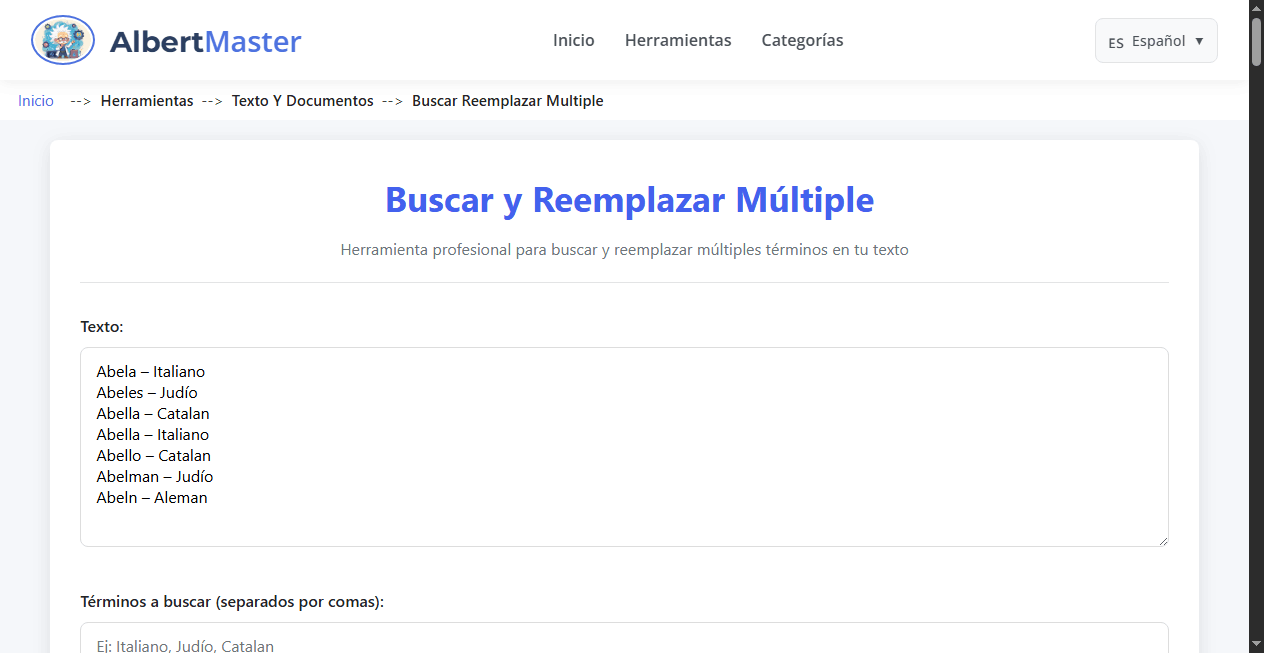Click inside the Texto text area
The height and width of the screenshot is (653, 1264).
(x=624, y=447)
